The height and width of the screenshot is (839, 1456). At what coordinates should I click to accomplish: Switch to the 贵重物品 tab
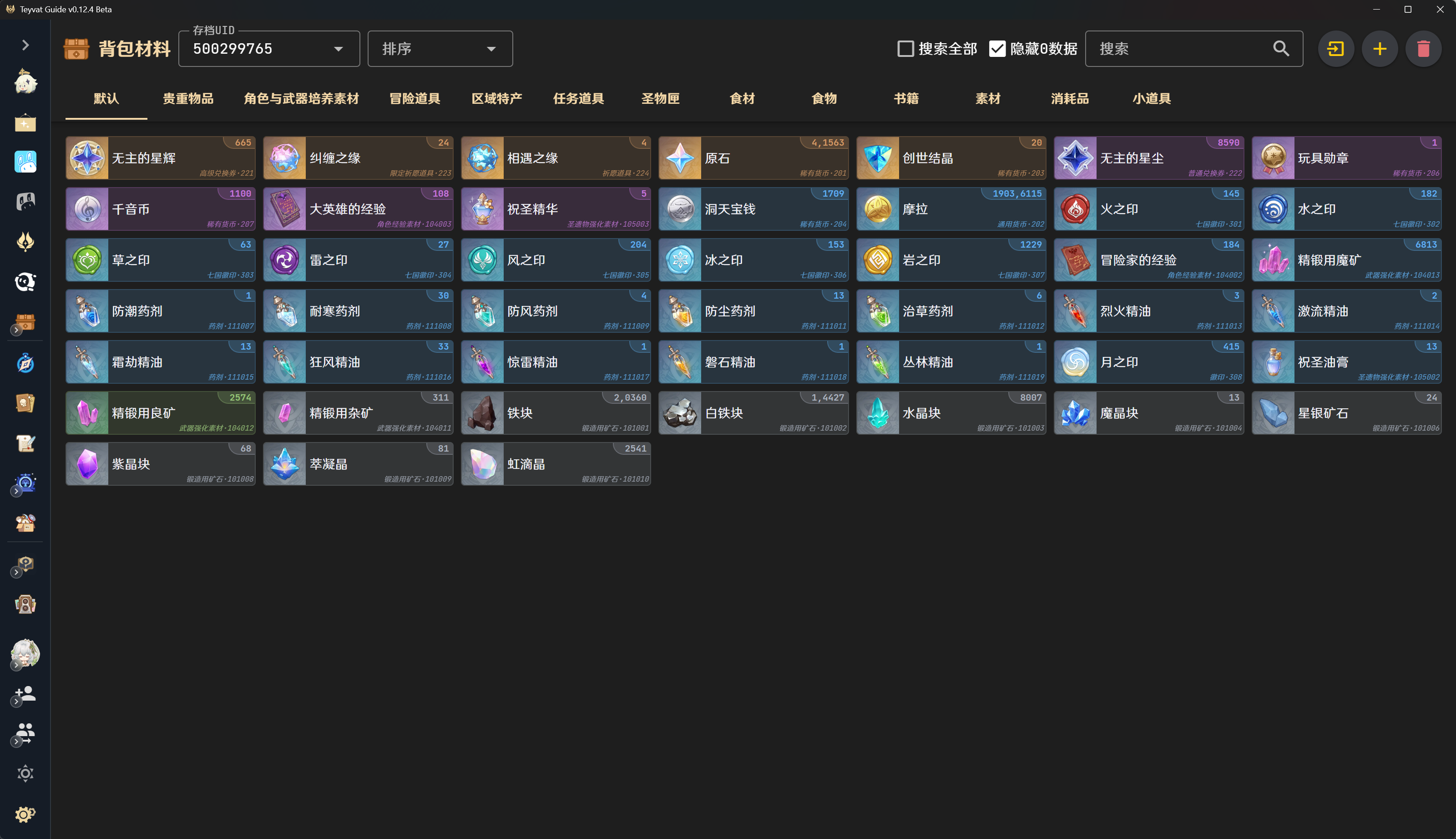coord(188,98)
